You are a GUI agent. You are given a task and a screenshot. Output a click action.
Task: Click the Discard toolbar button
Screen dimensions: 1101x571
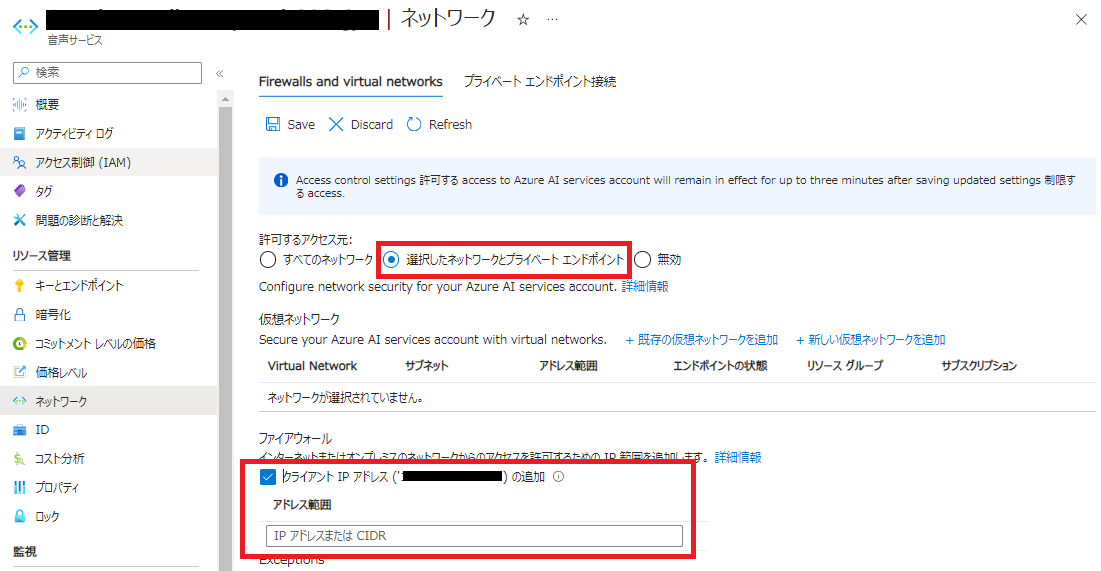pos(361,124)
